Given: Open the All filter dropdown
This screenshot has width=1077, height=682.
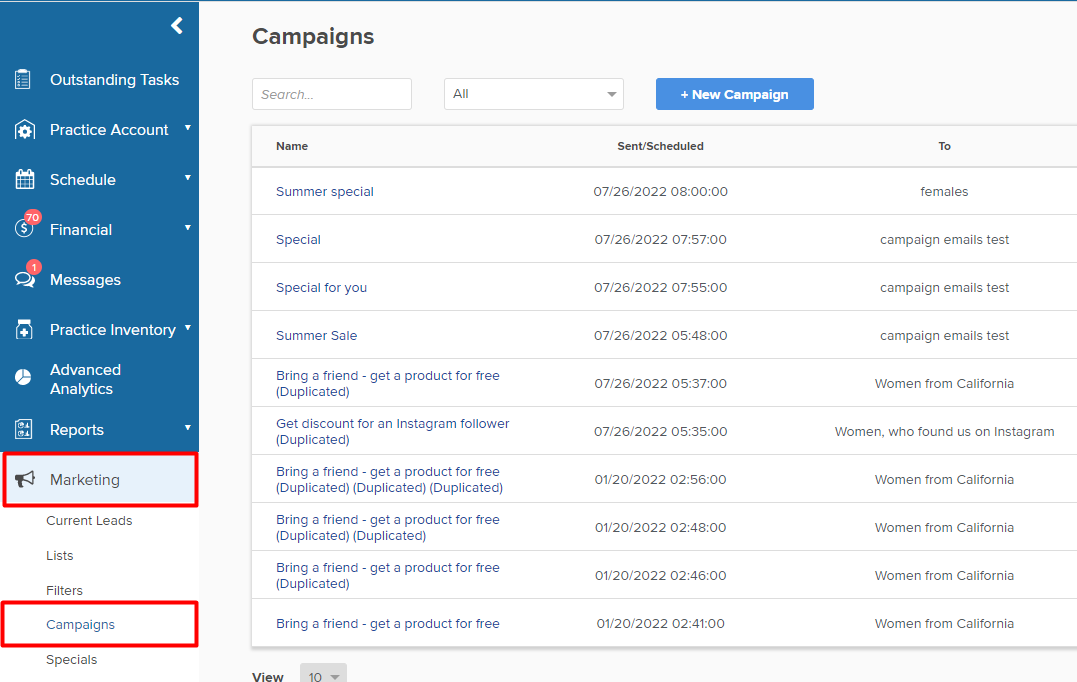Looking at the screenshot, I should 533,94.
